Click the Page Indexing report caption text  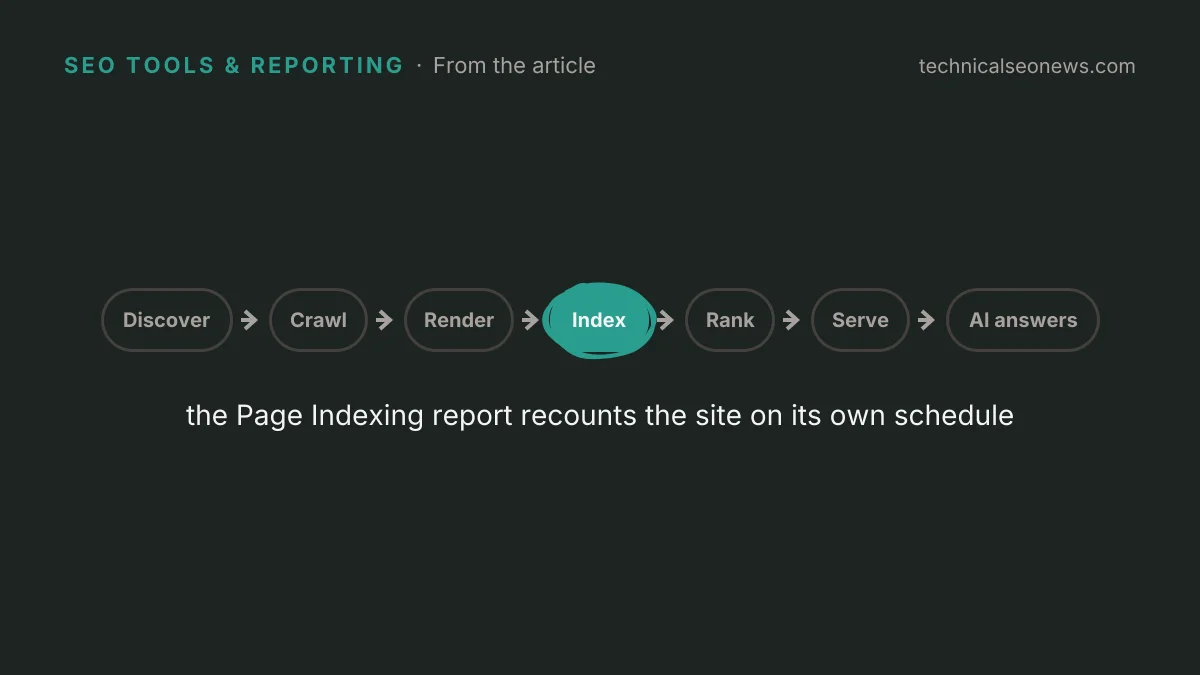tap(600, 416)
